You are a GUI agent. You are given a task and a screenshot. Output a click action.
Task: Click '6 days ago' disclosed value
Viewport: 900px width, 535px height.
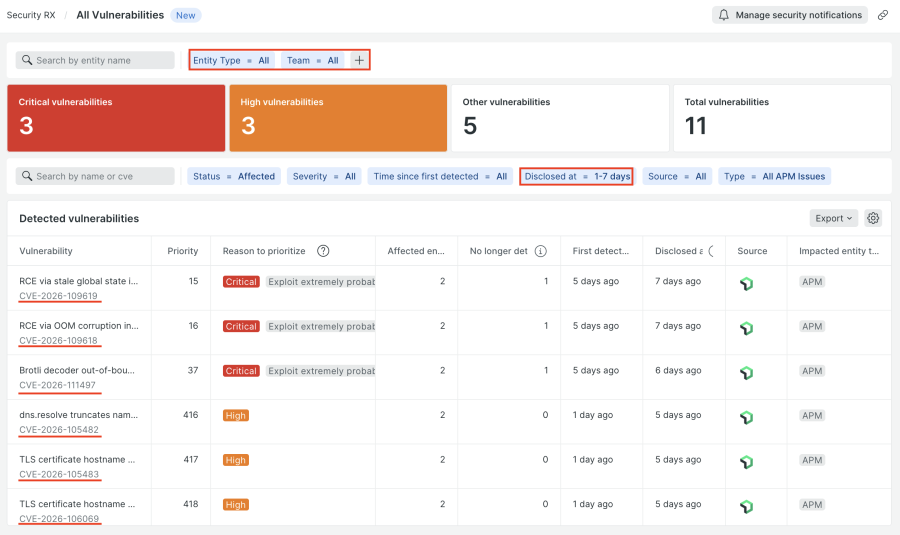coord(678,370)
